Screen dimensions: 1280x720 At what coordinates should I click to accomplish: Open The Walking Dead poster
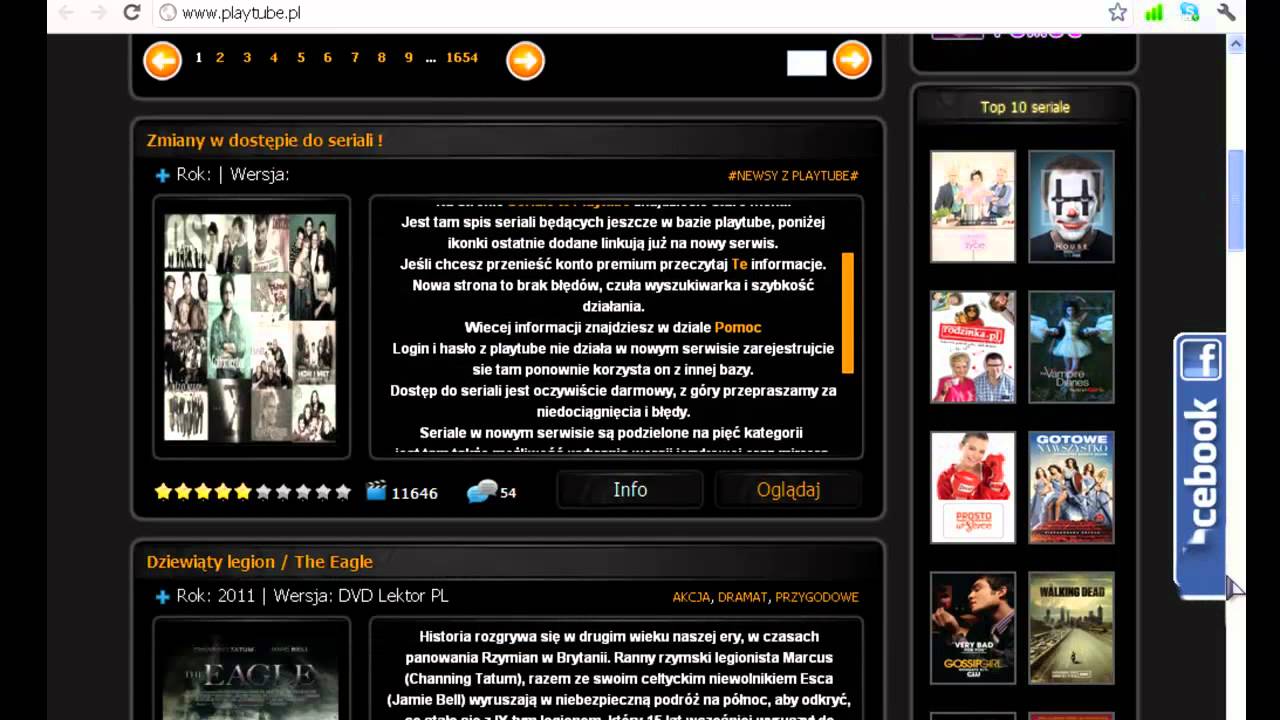point(1071,628)
